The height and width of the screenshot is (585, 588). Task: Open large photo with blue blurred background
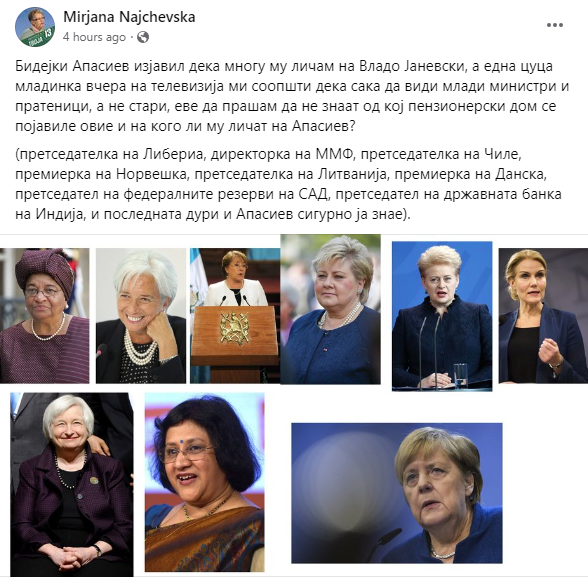(x=397, y=493)
